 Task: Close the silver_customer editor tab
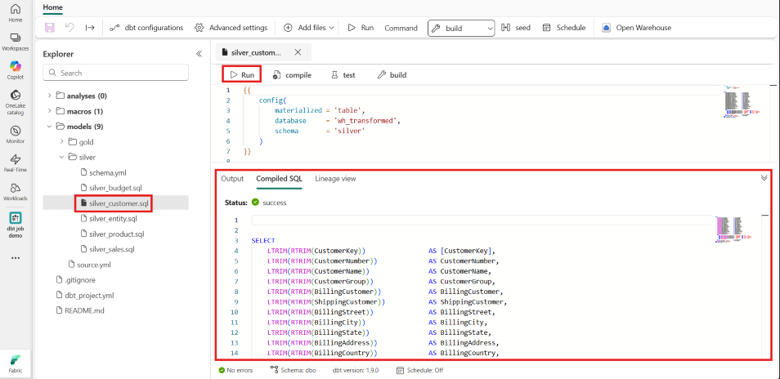[x=297, y=52]
